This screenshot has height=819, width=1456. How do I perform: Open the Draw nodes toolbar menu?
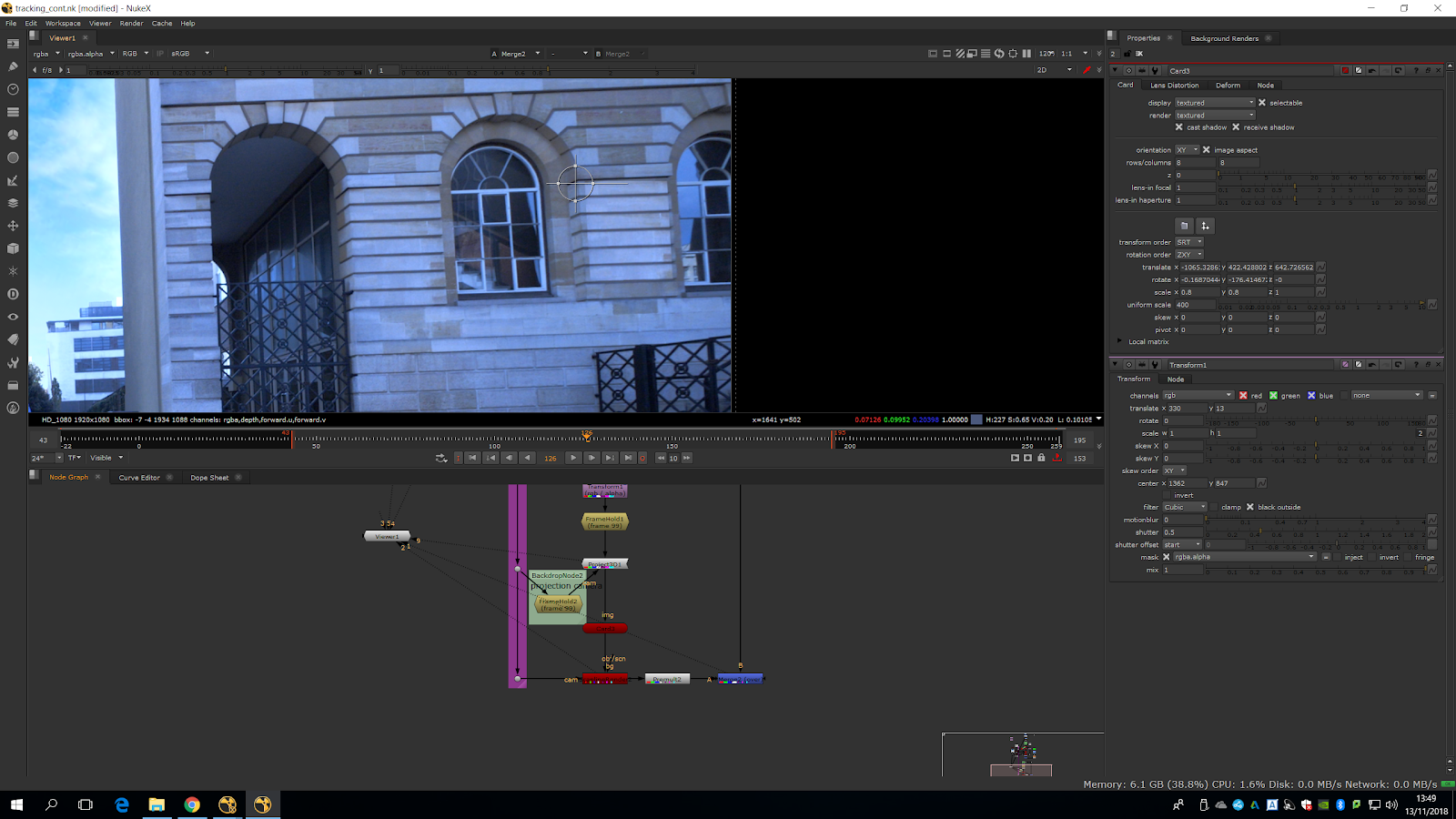[x=13, y=66]
